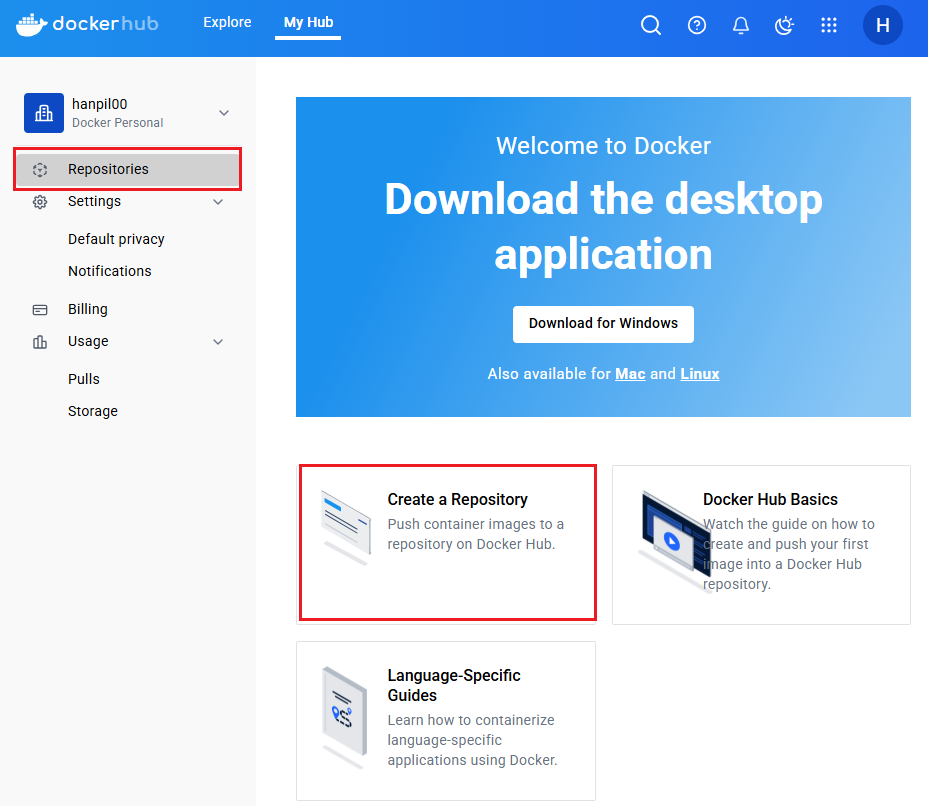Screen dimensions: 928x806
Task: Open the help question mark icon
Action: (x=697, y=25)
